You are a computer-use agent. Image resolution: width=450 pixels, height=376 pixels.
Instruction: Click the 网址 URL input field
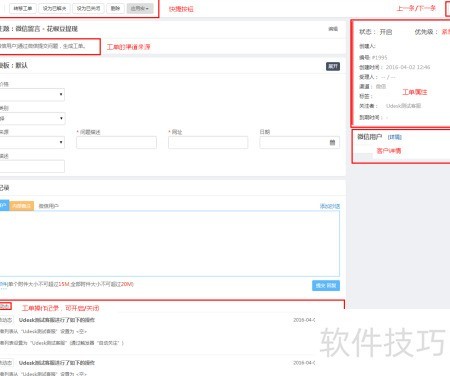tap(208, 142)
